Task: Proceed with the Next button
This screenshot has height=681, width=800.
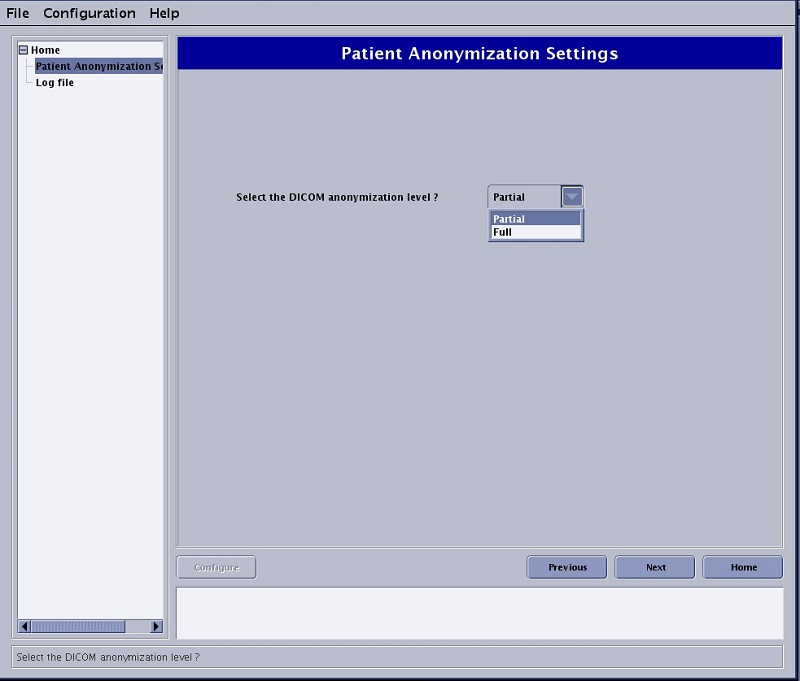Action: 655,567
